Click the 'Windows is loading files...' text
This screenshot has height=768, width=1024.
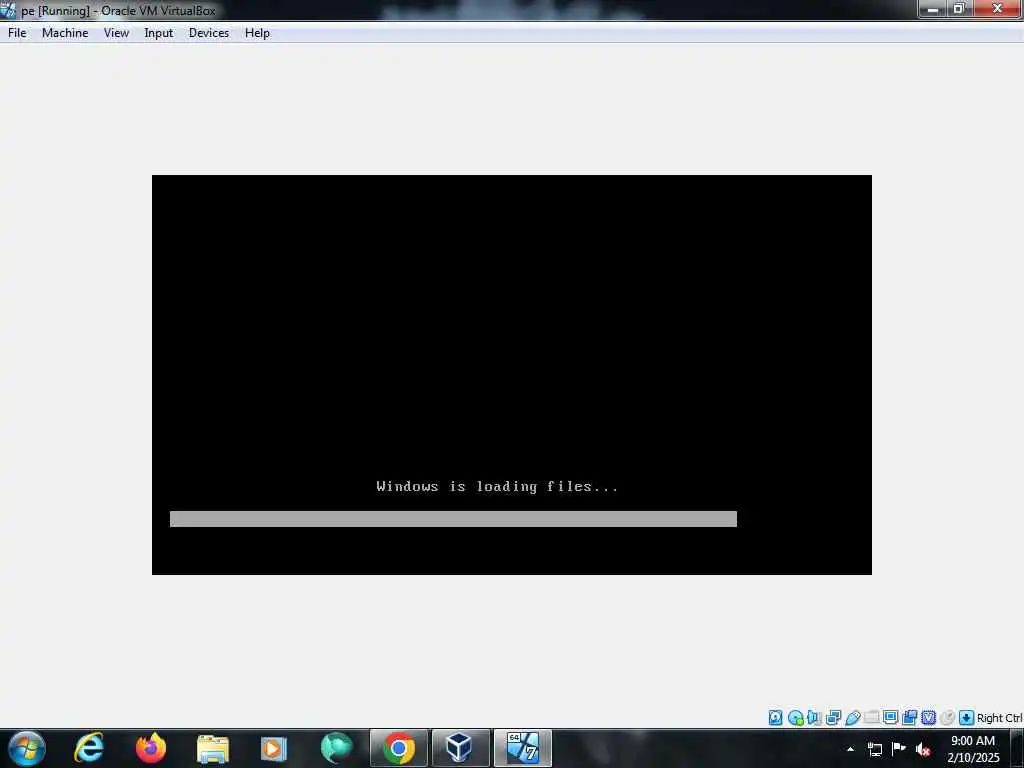point(497,487)
